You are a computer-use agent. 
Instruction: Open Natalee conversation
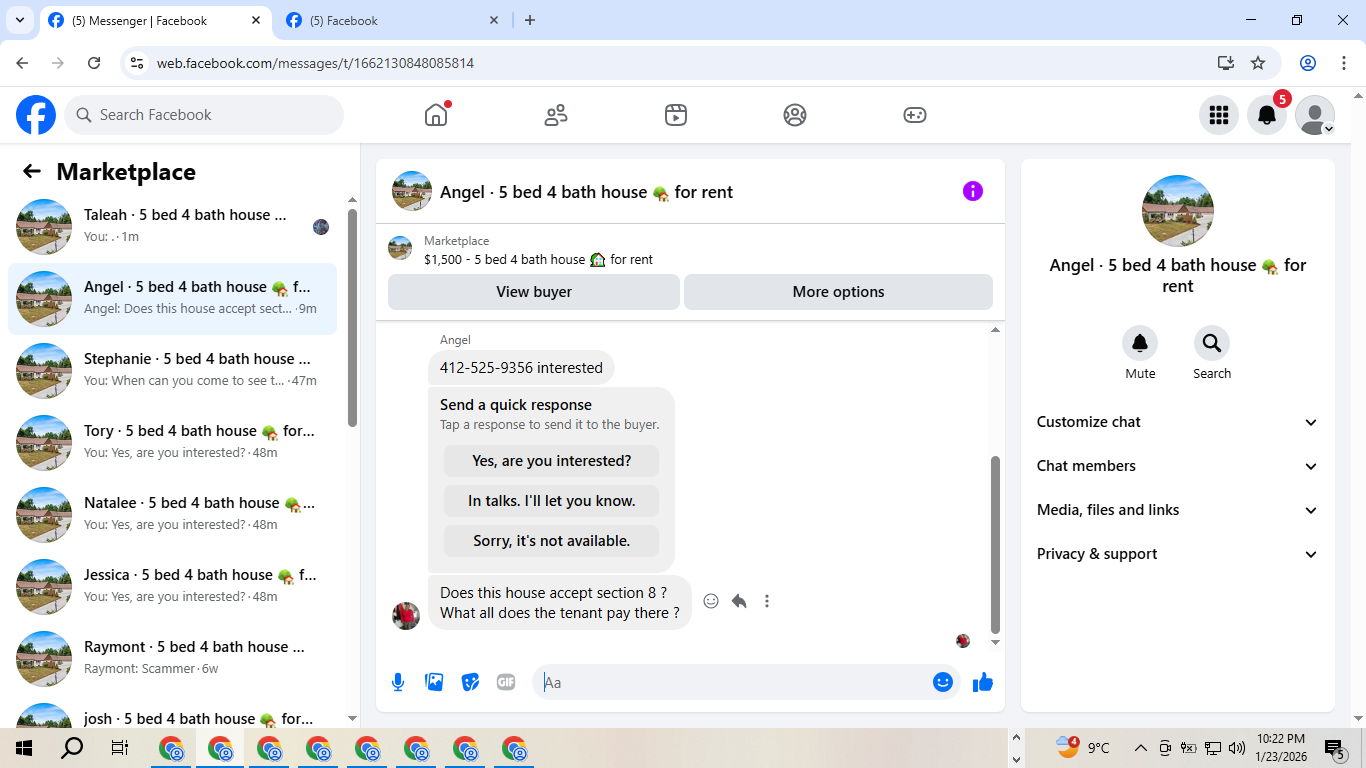pyautogui.click(x=172, y=514)
